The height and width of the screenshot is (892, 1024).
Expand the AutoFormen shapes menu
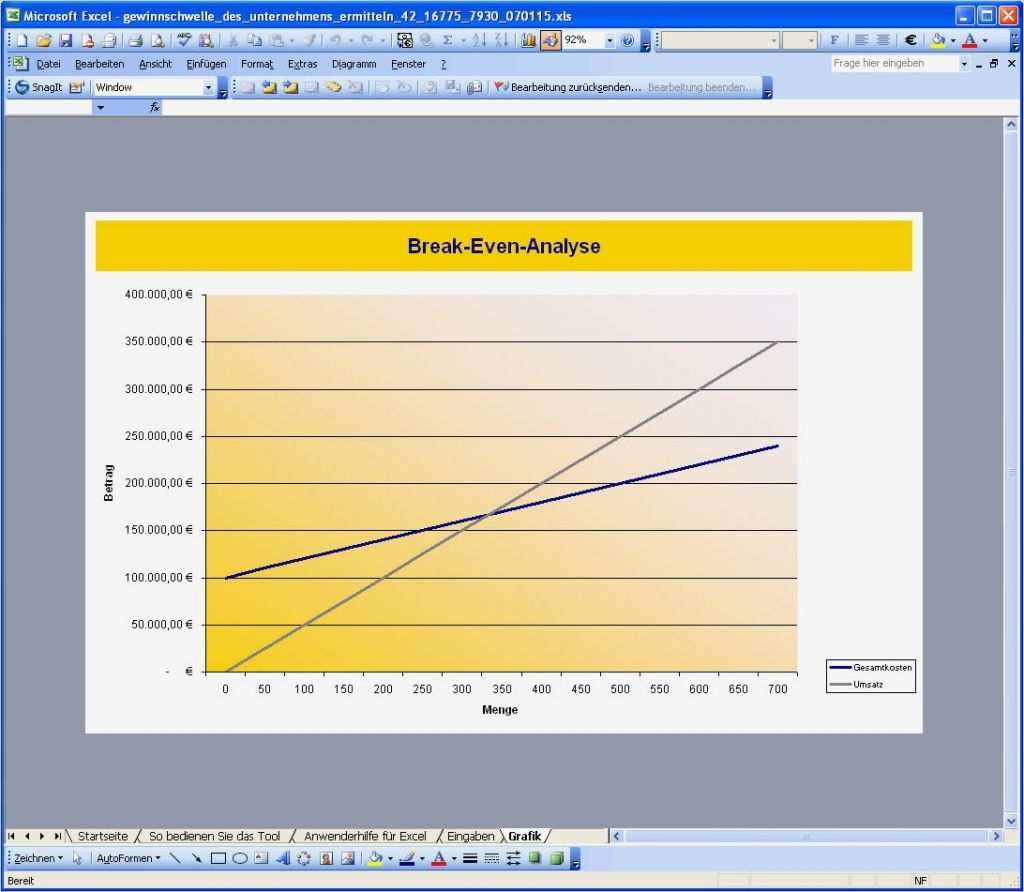click(x=130, y=858)
